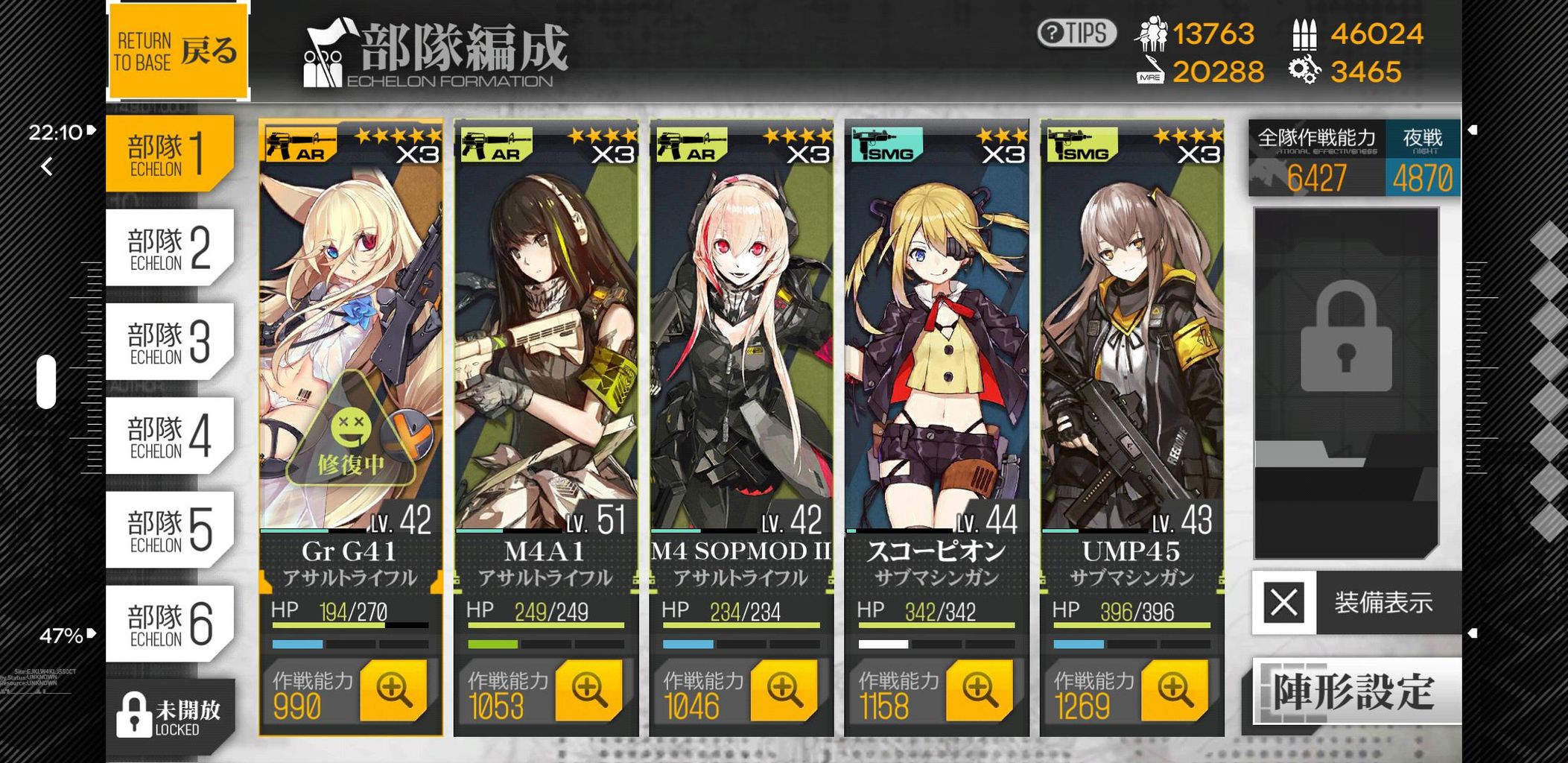Screen dimensions: 1568x763
Task: Inspect UMP45 combat power magnifier
Action: (x=1175, y=691)
